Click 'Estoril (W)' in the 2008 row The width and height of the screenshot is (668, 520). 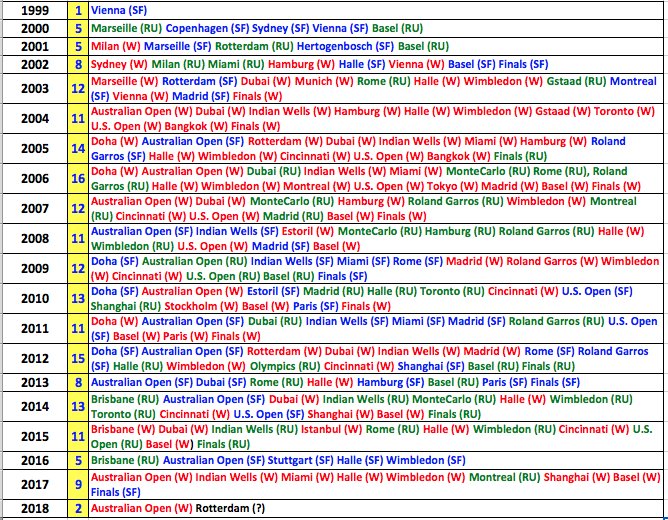(x=308, y=232)
